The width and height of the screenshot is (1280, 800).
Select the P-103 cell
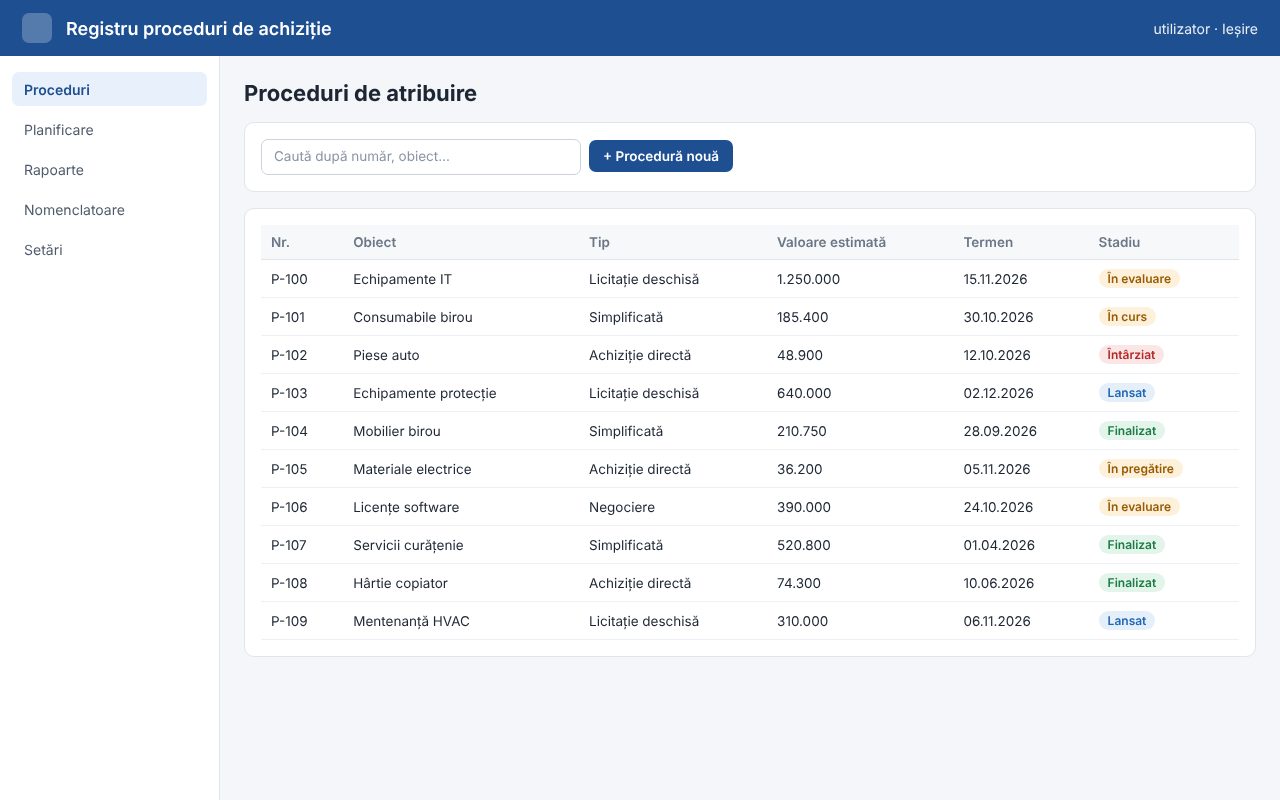pyautogui.click(x=289, y=393)
